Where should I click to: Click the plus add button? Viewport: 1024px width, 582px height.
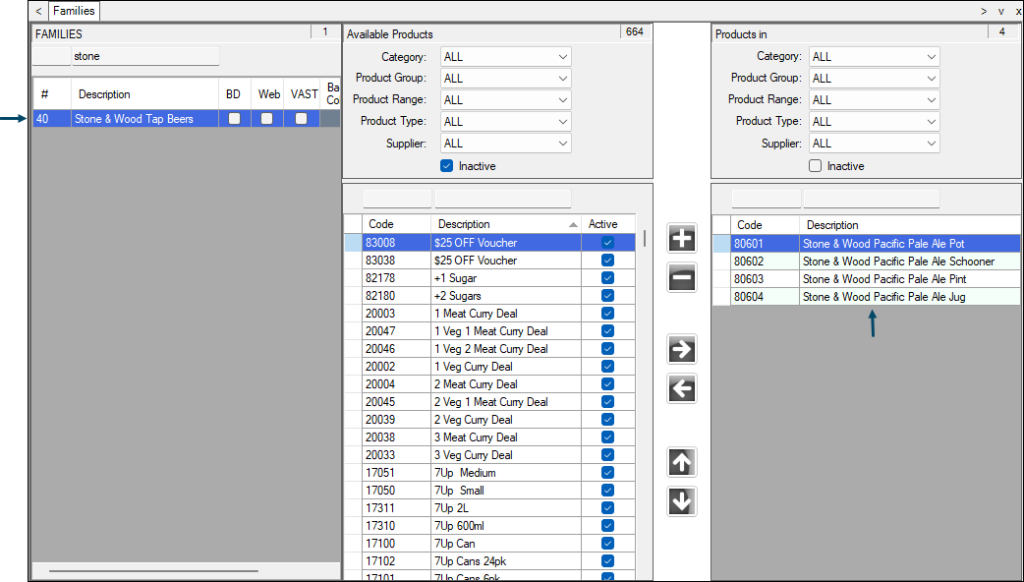682,238
